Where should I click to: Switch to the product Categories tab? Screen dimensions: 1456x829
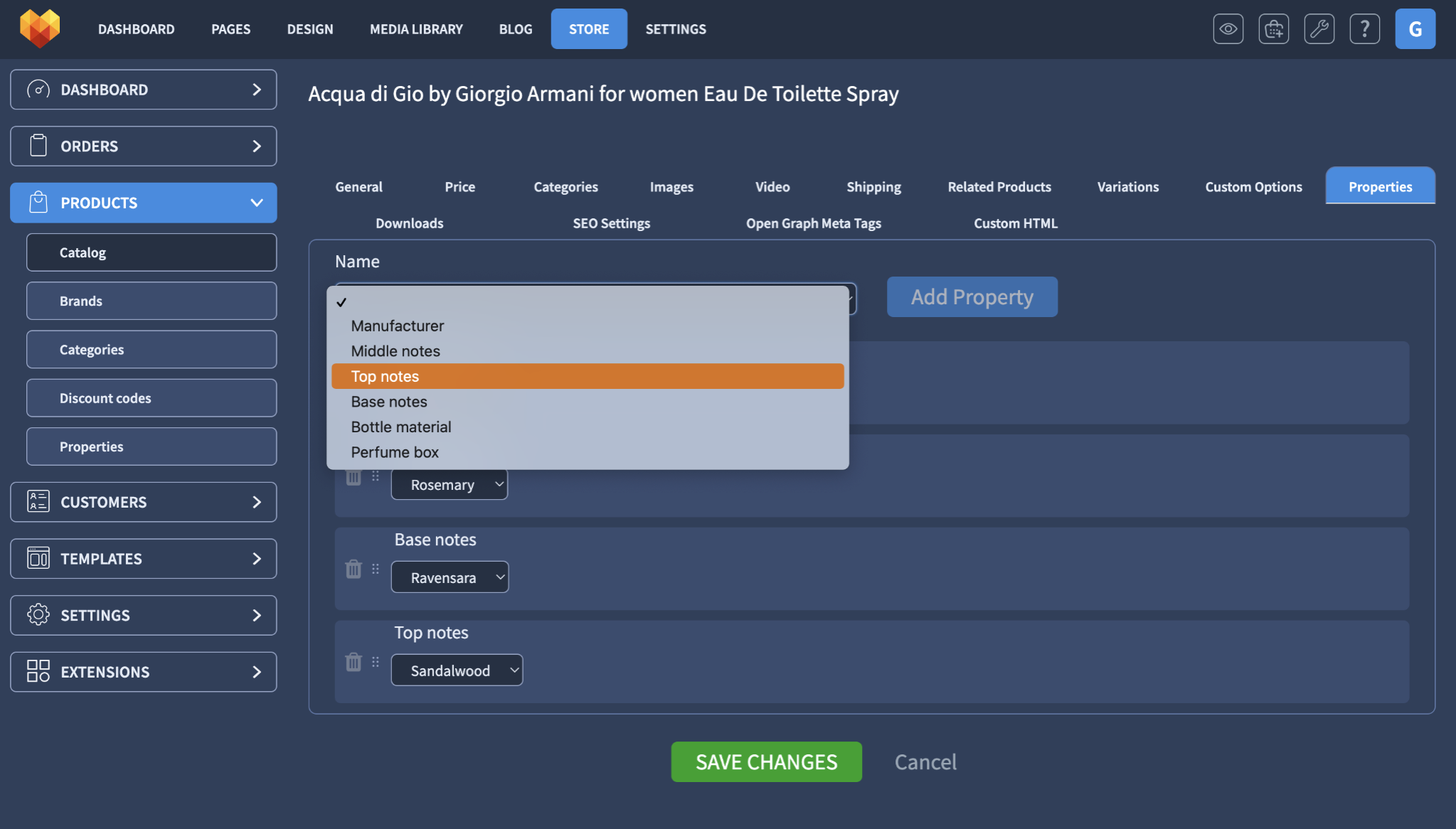(x=565, y=186)
